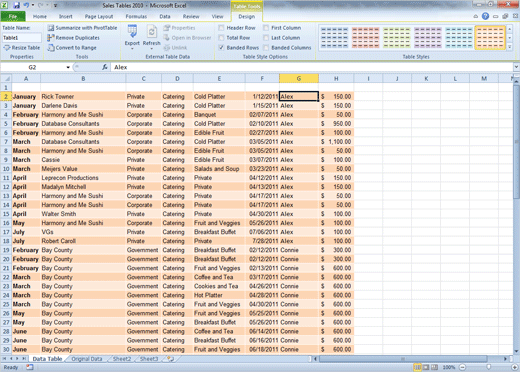Image resolution: width=520 pixels, height=372 pixels.
Task: Select column G header
Action: pyautogui.click(x=299, y=79)
